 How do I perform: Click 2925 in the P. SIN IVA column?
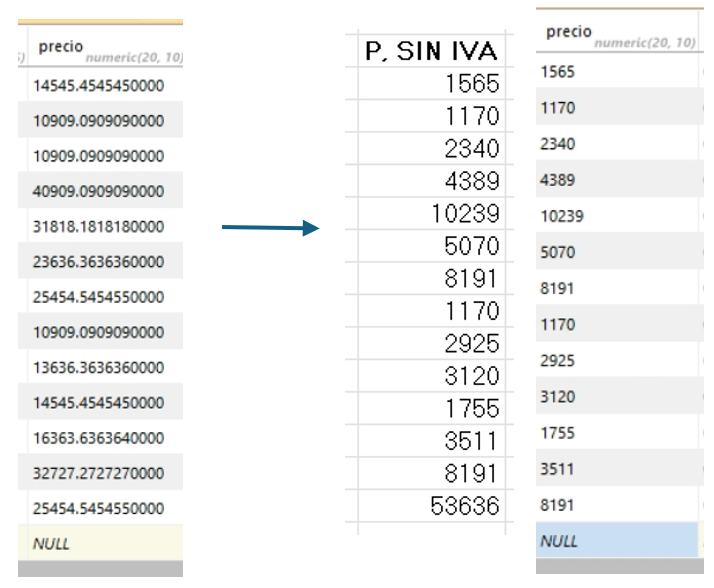pyautogui.click(x=470, y=344)
